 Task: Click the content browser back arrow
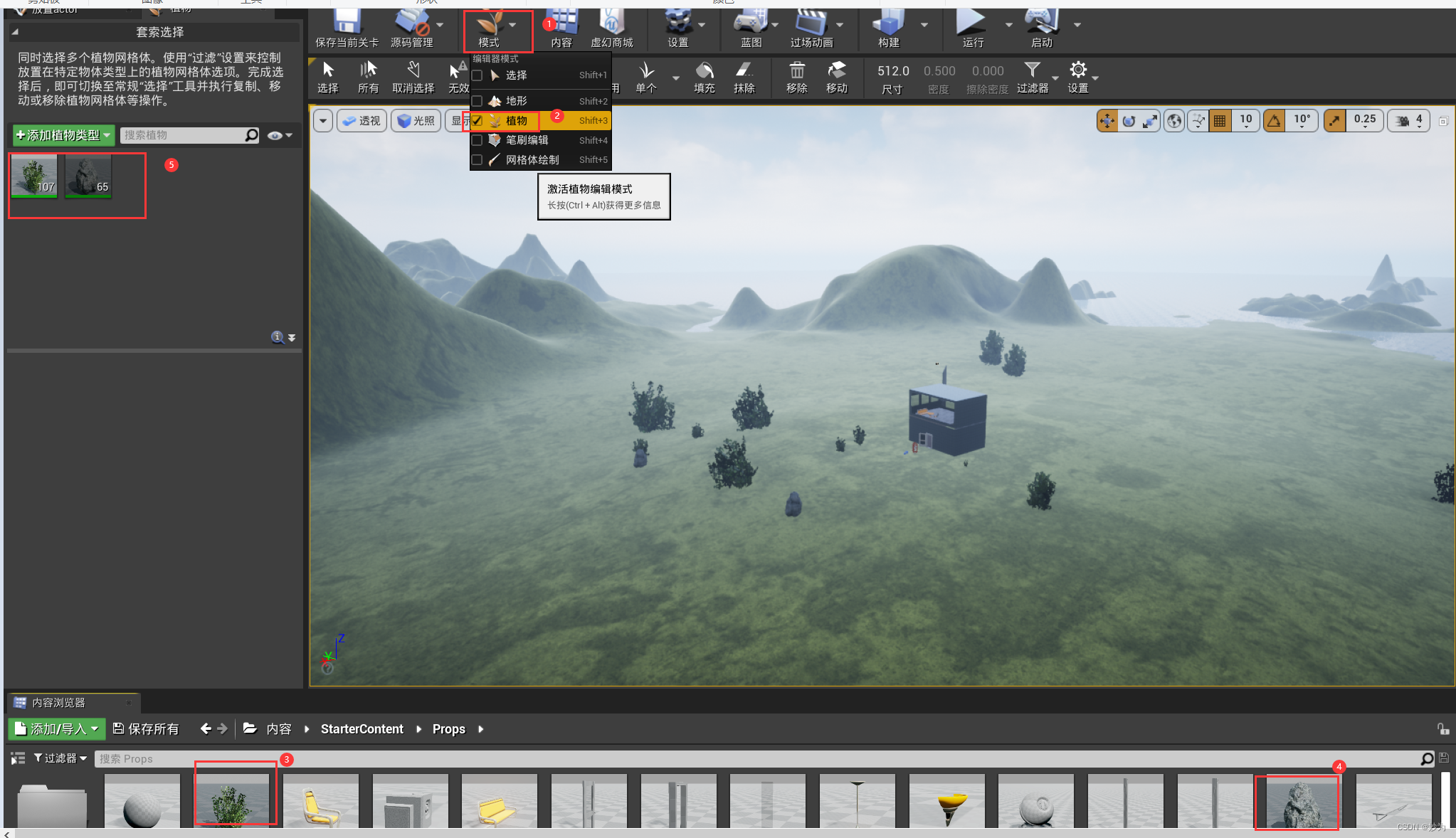(x=206, y=728)
